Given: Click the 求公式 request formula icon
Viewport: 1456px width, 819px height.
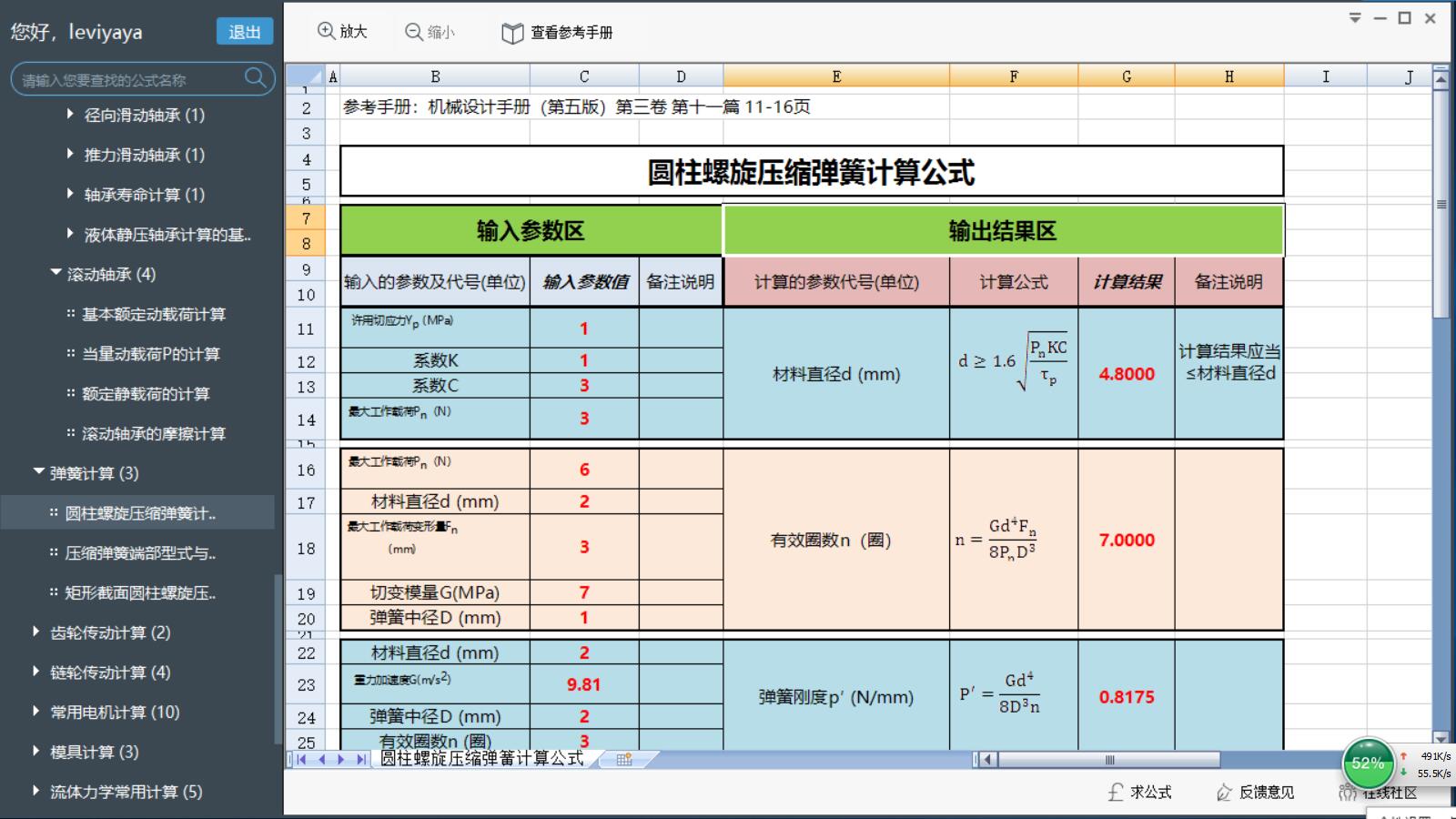Looking at the screenshot, I should [x=1117, y=793].
